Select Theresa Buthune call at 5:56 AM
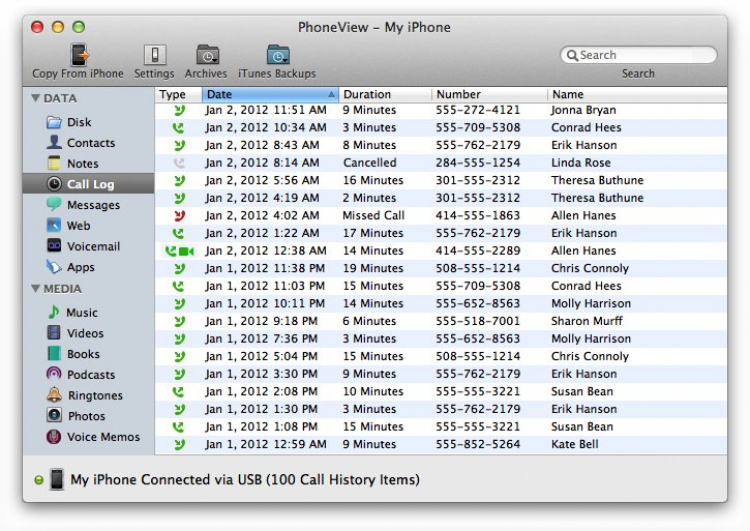 [441, 180]
